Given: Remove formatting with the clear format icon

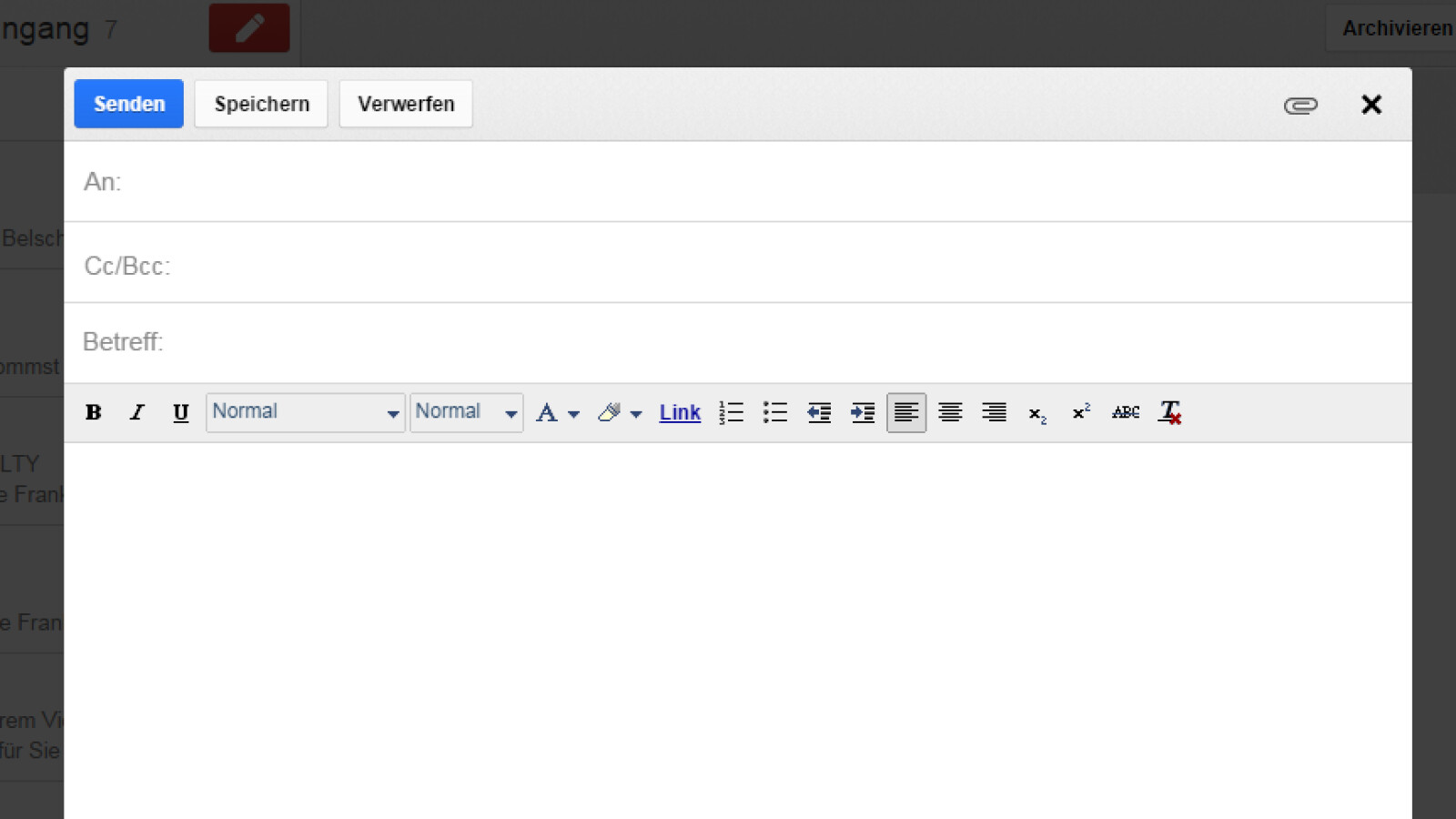Looking at the screenshot, I should [x=1170, y=413].
